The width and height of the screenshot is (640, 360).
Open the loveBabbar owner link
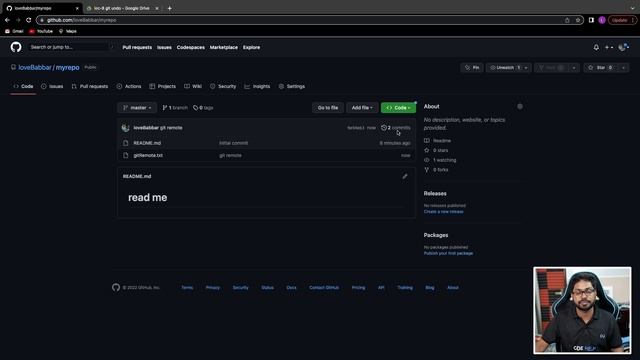[x=35, y=68]
